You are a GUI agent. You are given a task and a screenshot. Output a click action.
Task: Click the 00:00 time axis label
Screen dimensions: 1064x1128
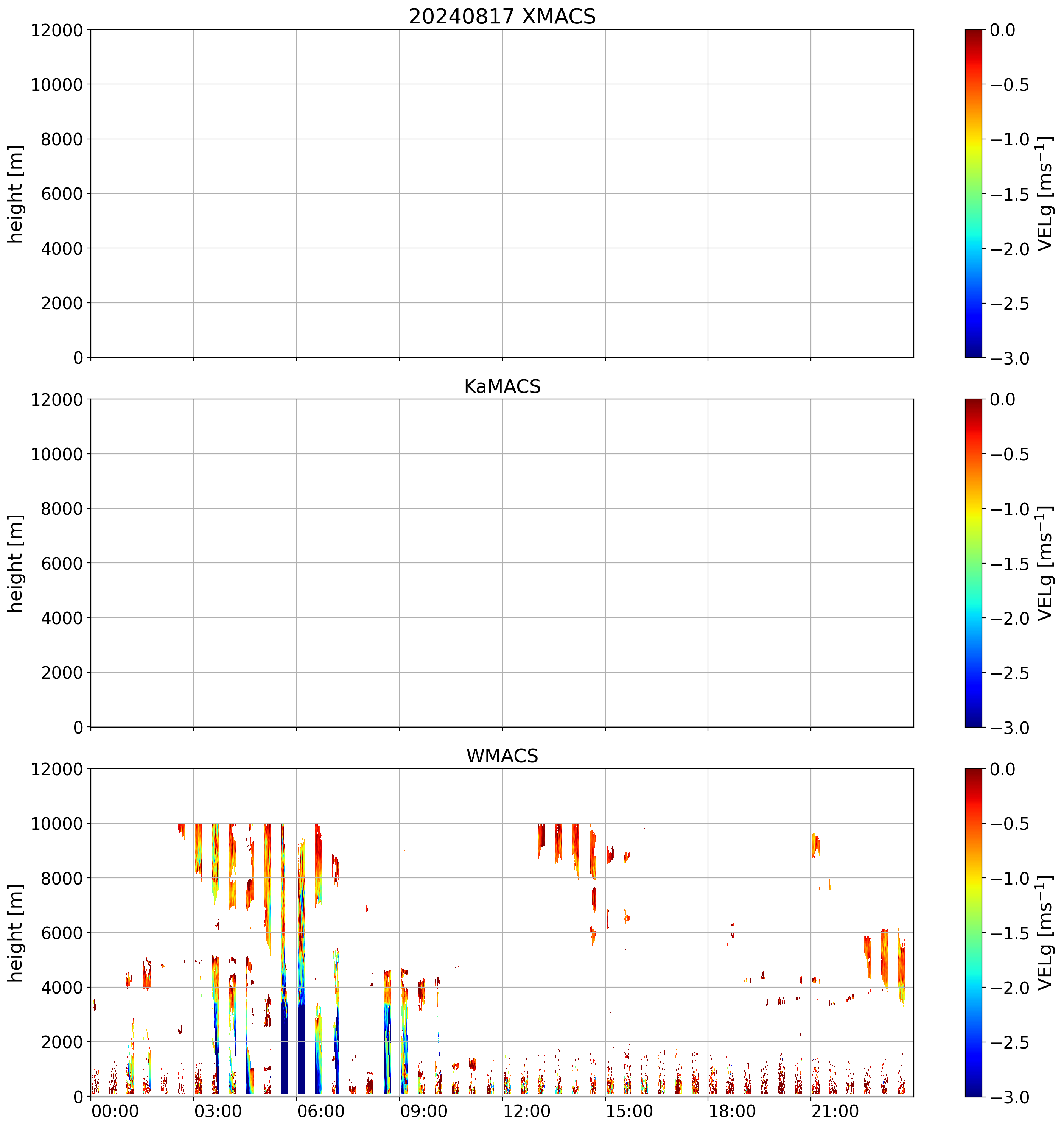tap(115, 1111)
